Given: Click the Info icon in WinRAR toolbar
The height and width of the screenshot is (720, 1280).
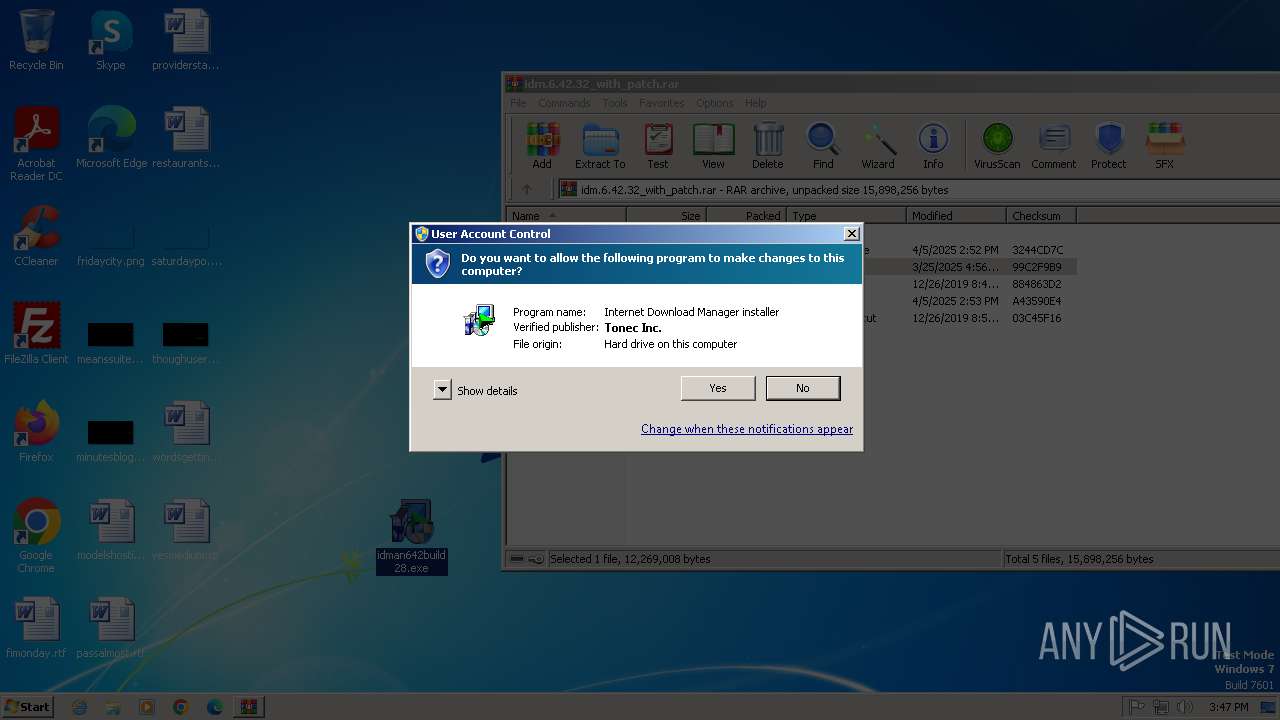Looking at the screenshot, I should (933, 146).
